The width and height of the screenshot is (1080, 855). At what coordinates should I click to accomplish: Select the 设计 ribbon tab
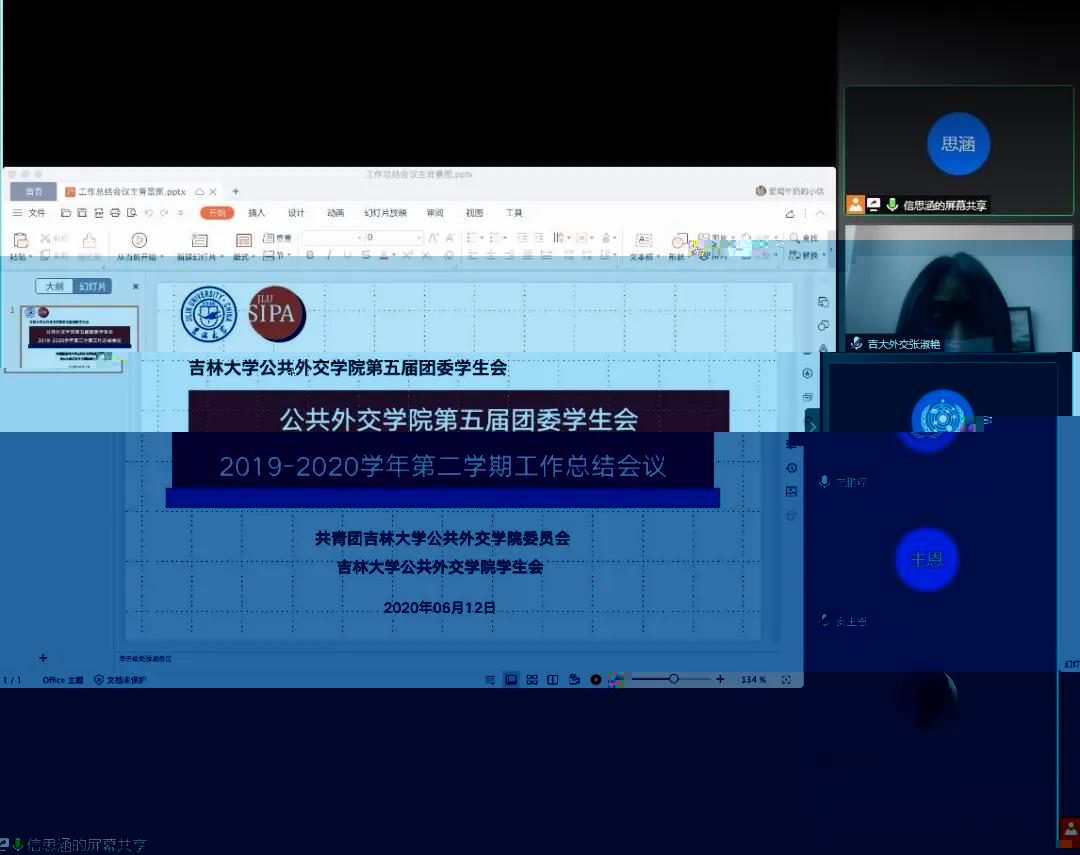pos(295,213)
